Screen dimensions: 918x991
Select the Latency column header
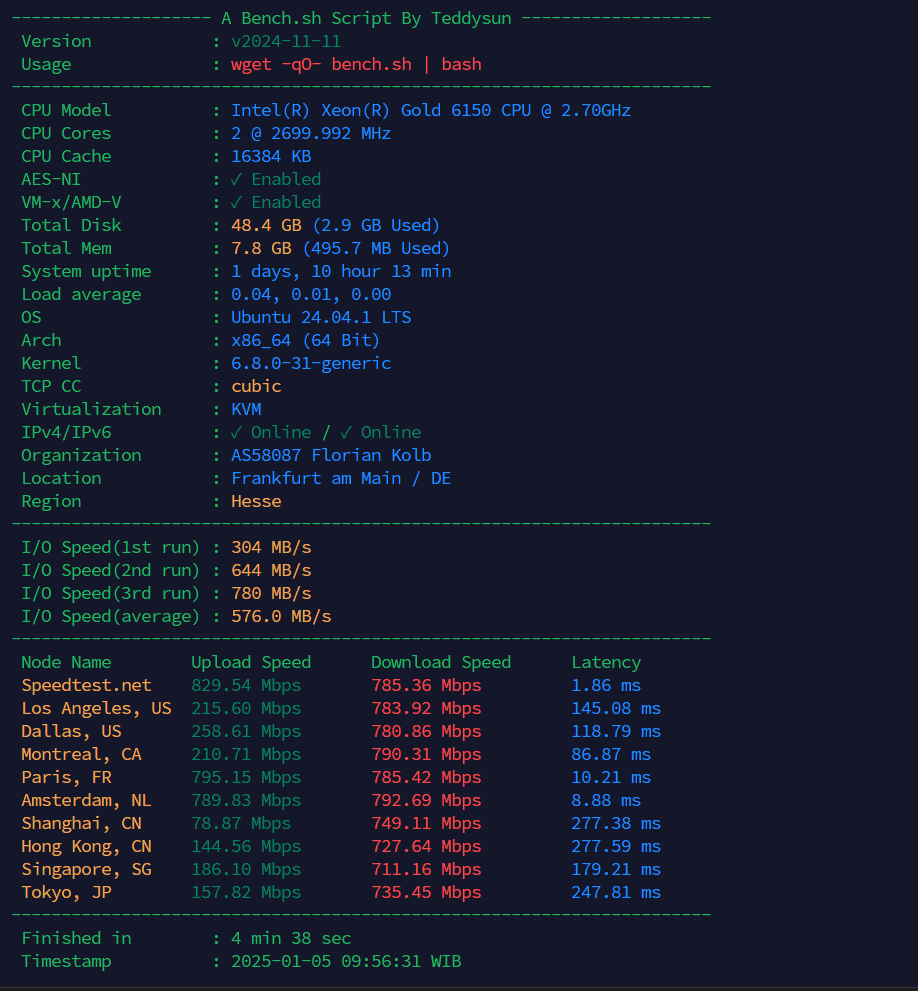pos(605,662)
